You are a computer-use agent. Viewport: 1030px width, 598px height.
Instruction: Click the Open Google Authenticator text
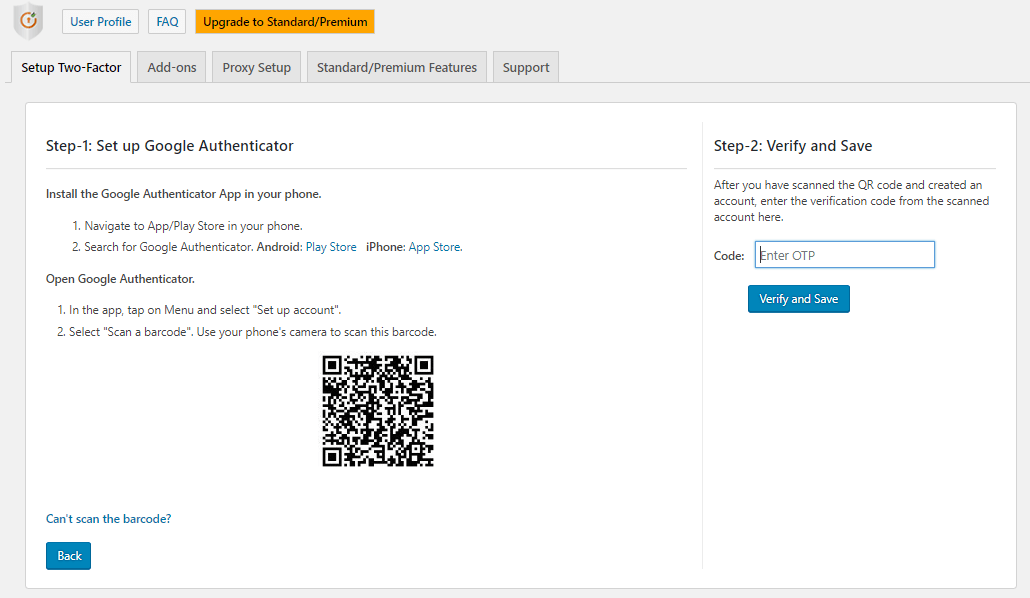tap(120, 279)
